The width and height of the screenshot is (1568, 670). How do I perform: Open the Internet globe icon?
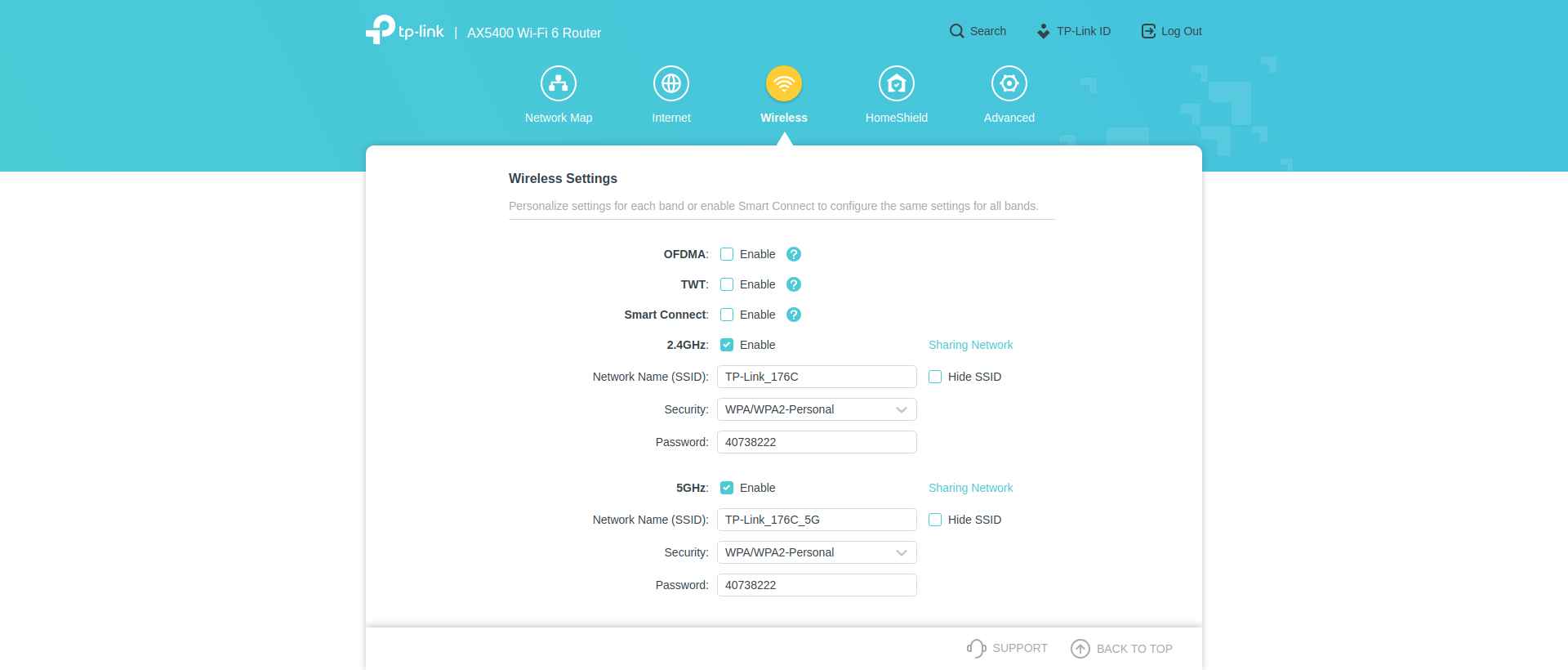671,83
